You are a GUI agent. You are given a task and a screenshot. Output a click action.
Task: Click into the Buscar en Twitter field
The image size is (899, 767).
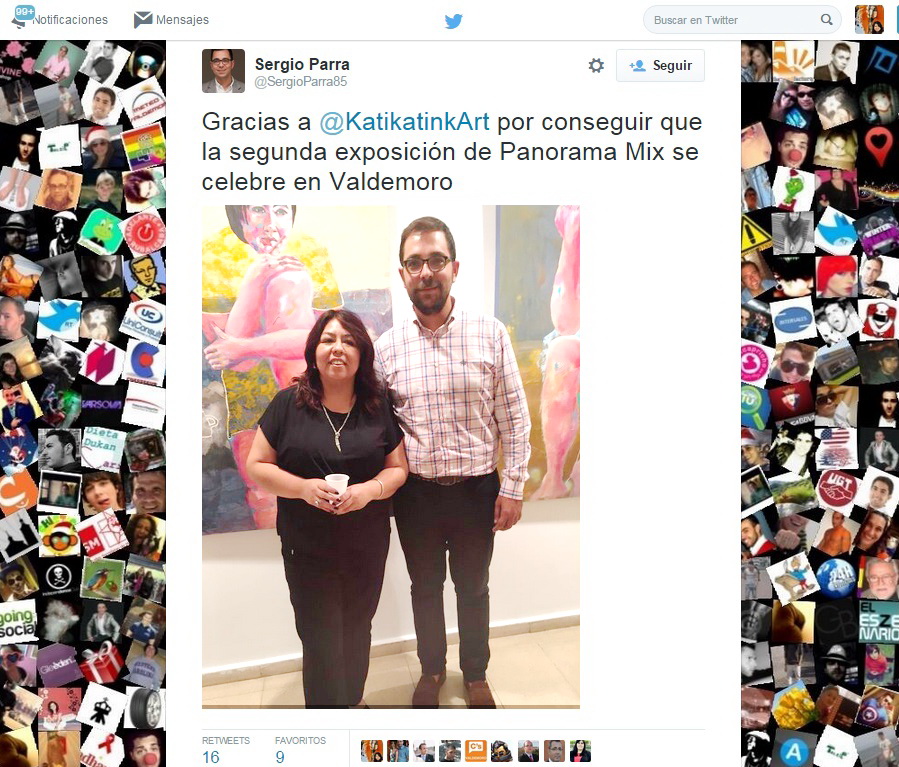[x=742, y=20]
